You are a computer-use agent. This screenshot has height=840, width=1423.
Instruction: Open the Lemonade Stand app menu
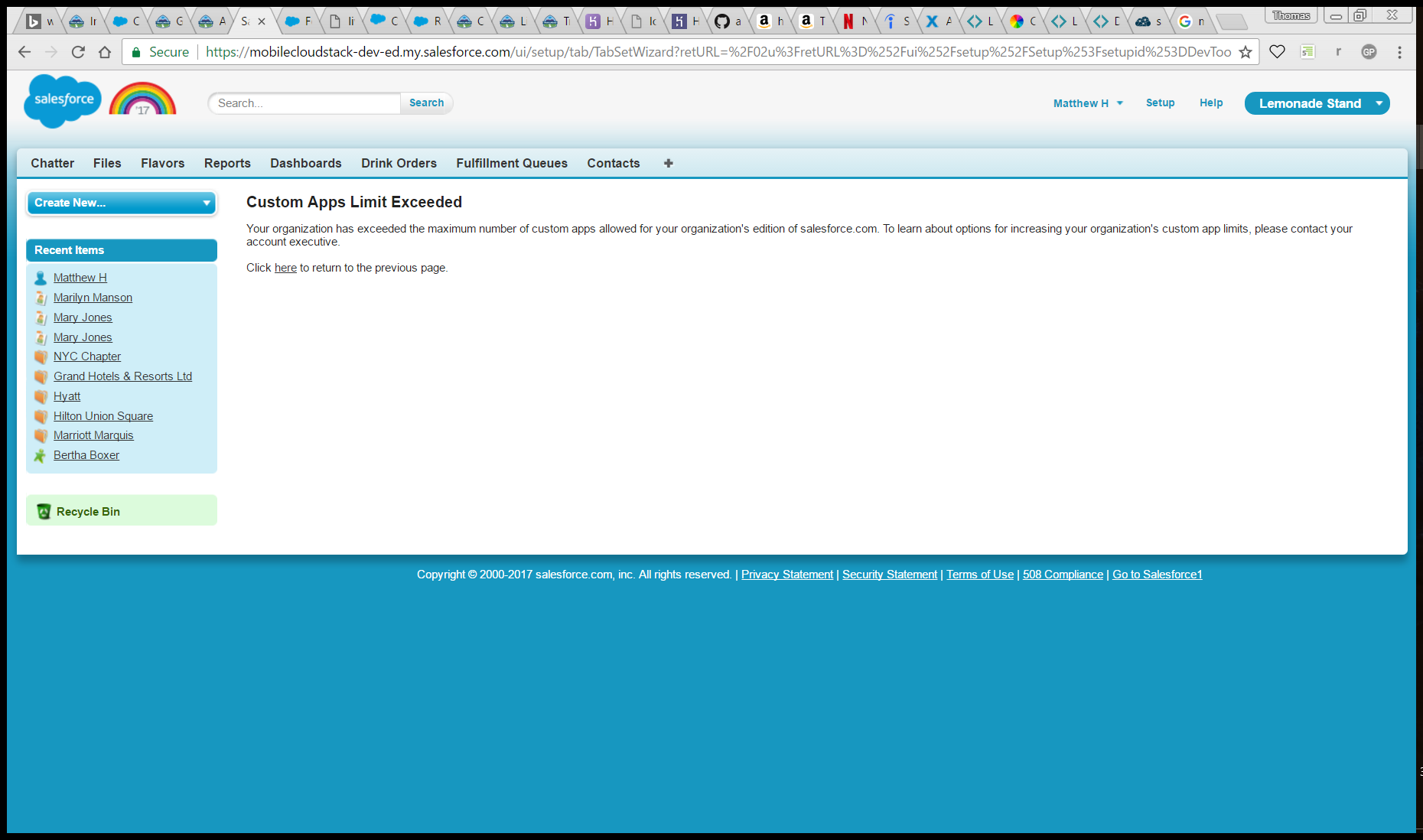(x=1317, y=103)
